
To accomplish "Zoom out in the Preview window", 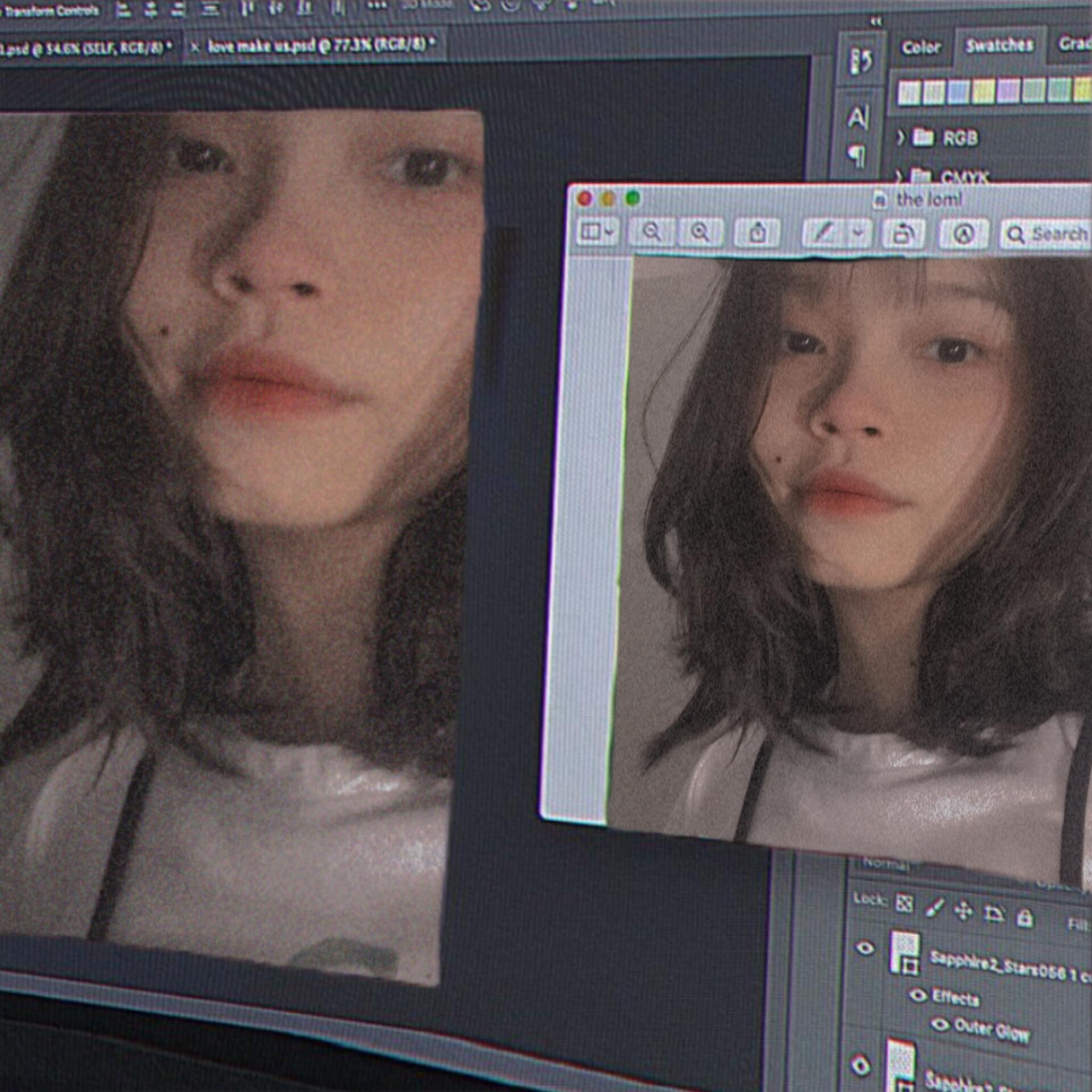I will (651, 232).
